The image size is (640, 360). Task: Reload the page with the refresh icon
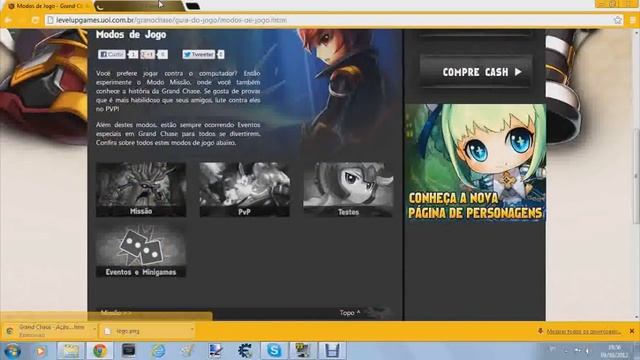pyautogui.click(x=35, y=20)
